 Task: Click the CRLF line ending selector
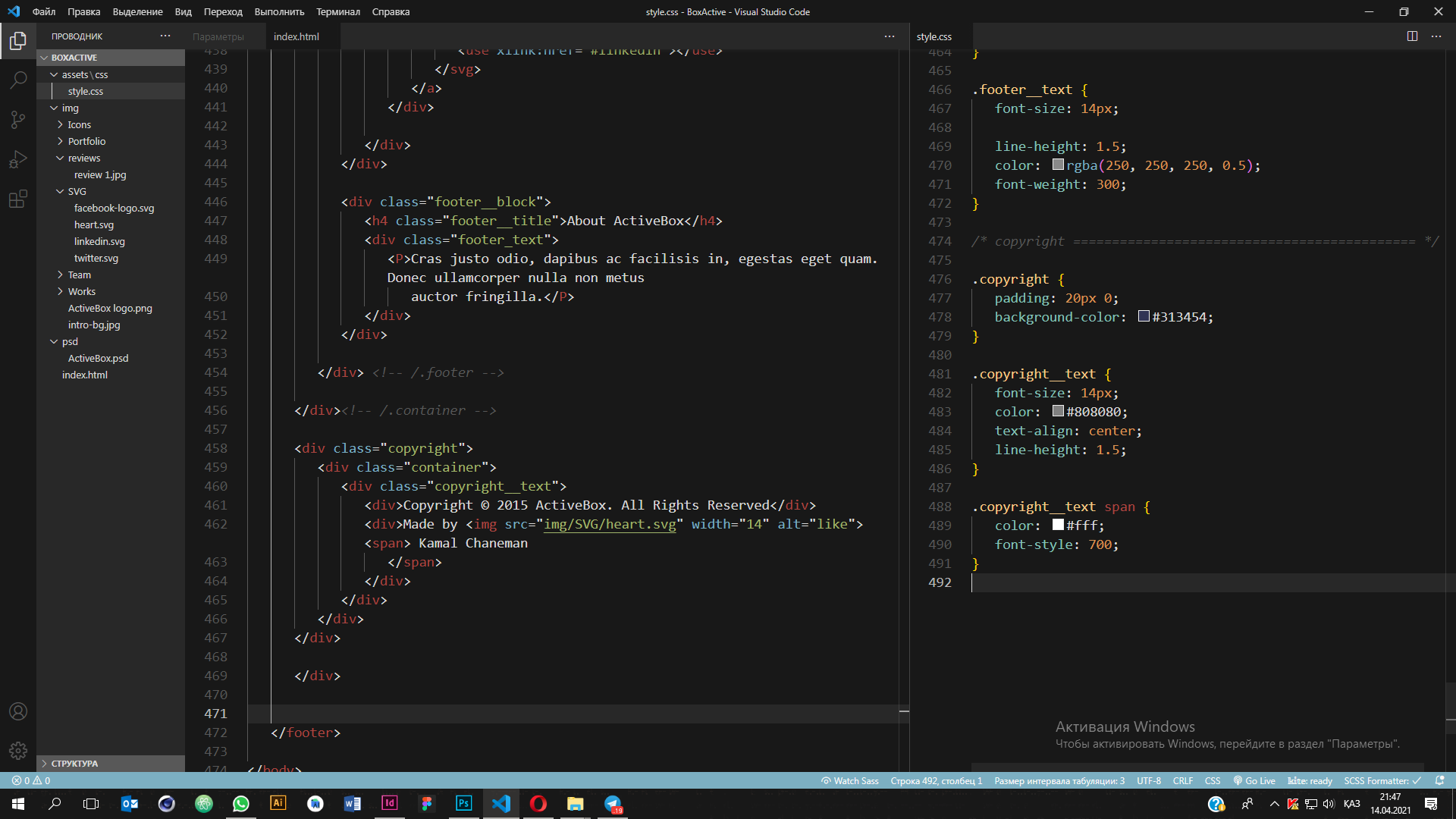1182,781
